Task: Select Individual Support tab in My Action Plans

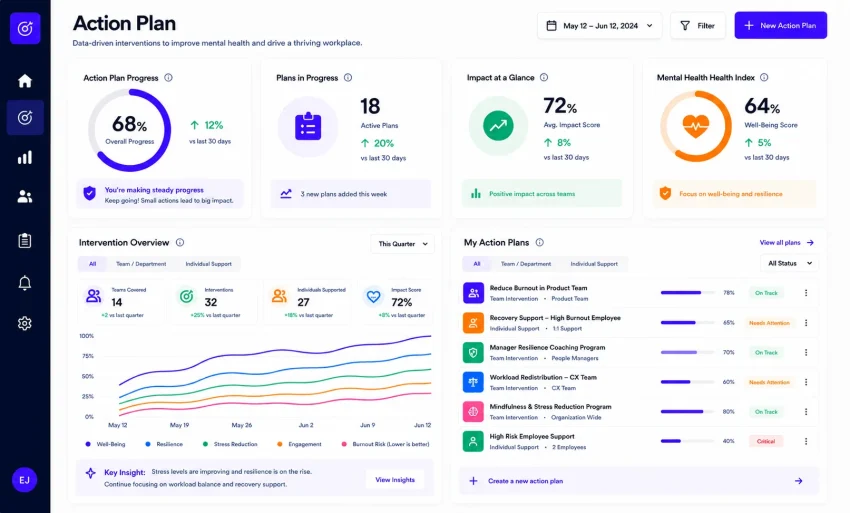Action: click(594, 264)
